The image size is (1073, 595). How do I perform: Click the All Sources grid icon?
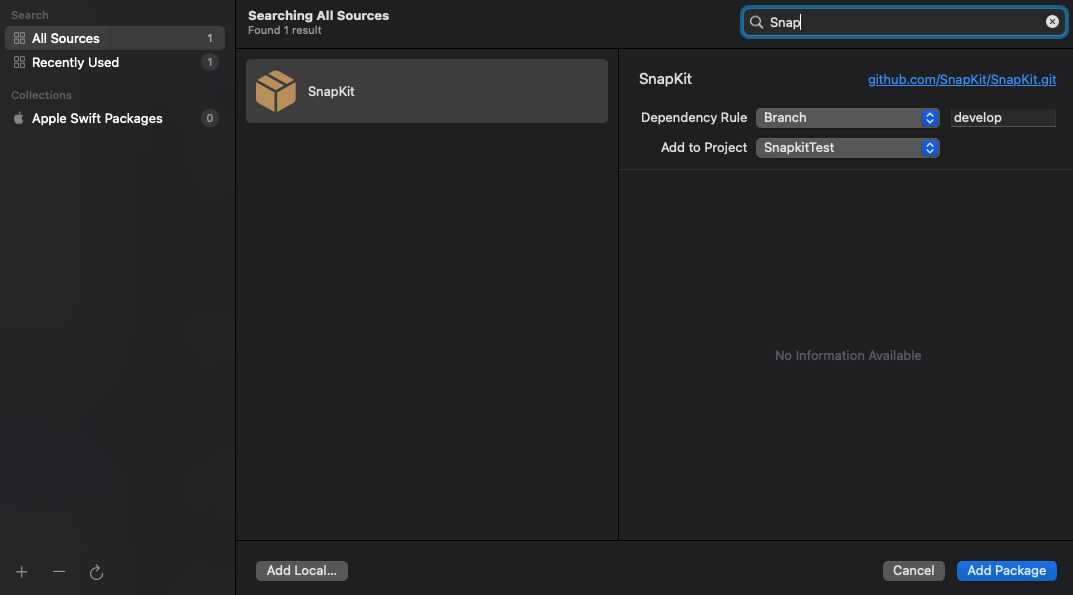[x=19, y=38]
